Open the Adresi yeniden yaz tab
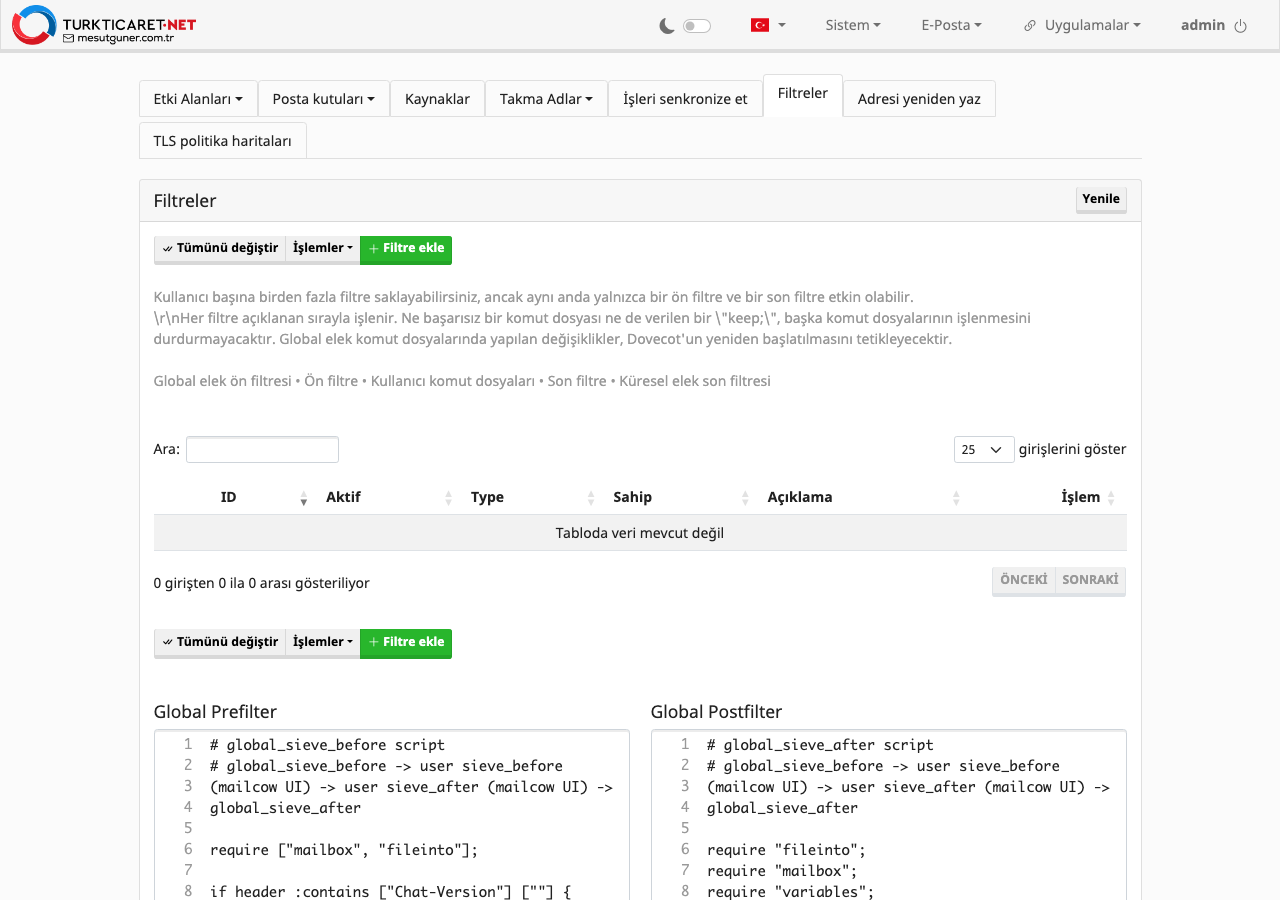Viewport: 1280px width, 900px height. tap(919, 99)
